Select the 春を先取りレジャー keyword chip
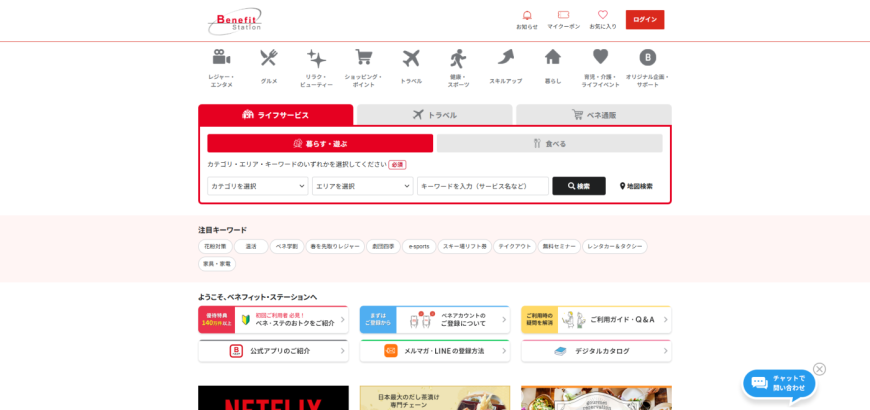This screenshot has width=870, height=410. coord(335,246)
